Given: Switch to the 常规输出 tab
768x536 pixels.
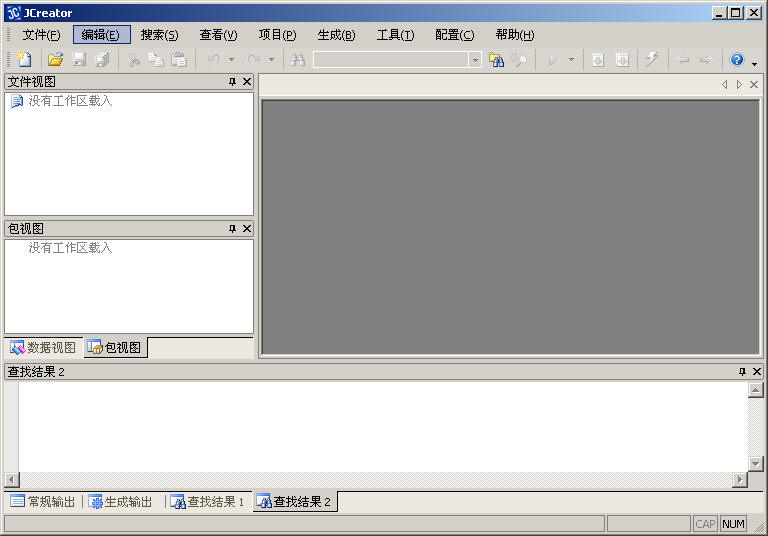Looking at the screenshot, I should pyautogui.click(x=43, y=502).
